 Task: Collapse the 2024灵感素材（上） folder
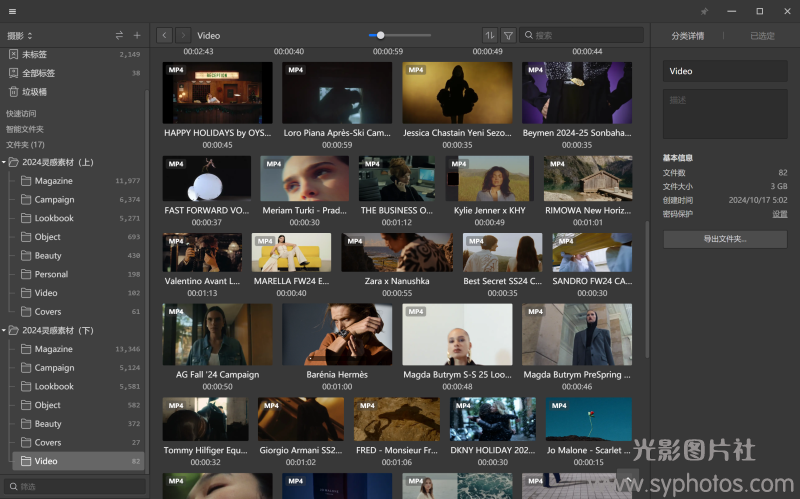(x=5, y=162)
